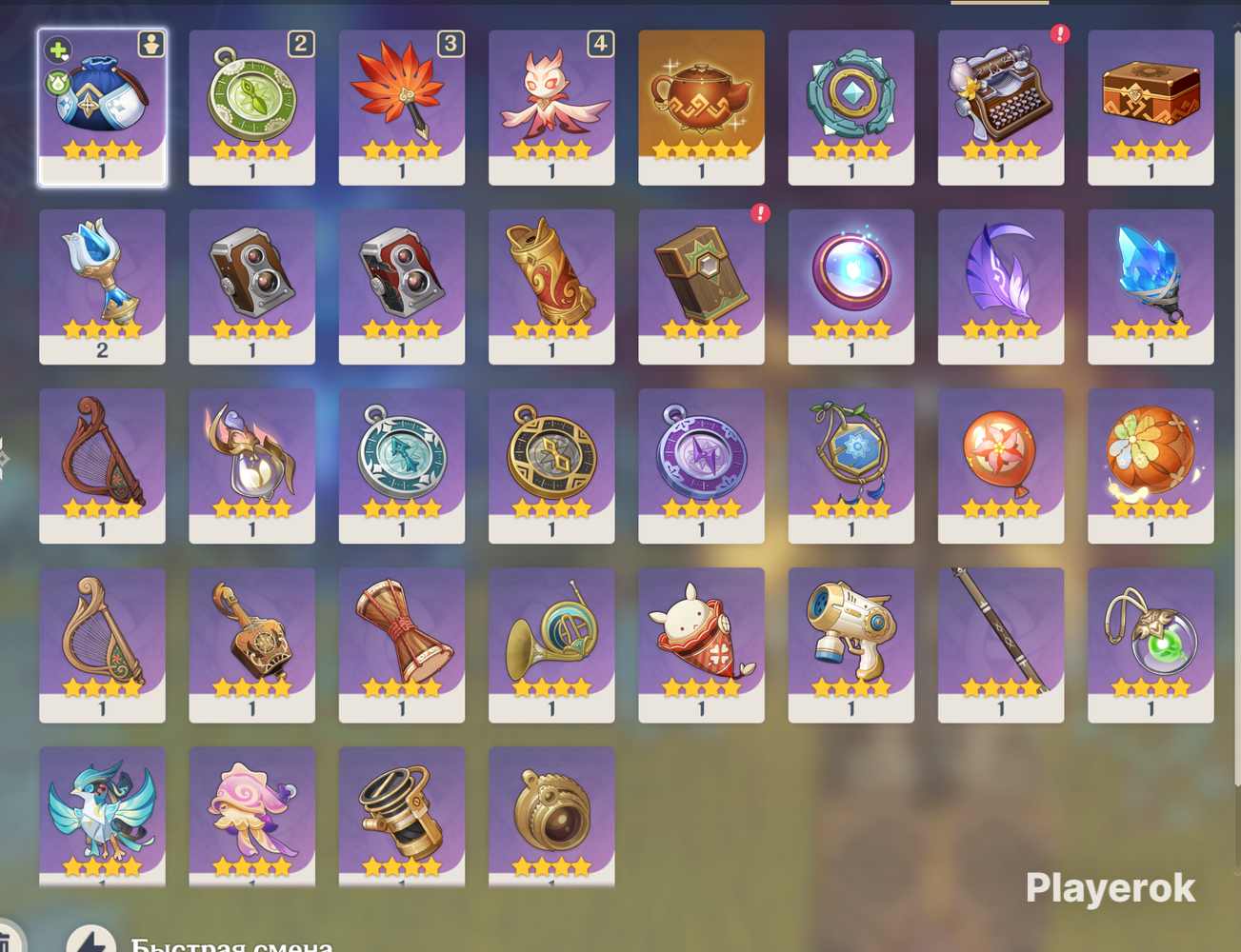
Task: Pick the white-and-gold toy blaster gadget
Action: [x=851, y=645]
